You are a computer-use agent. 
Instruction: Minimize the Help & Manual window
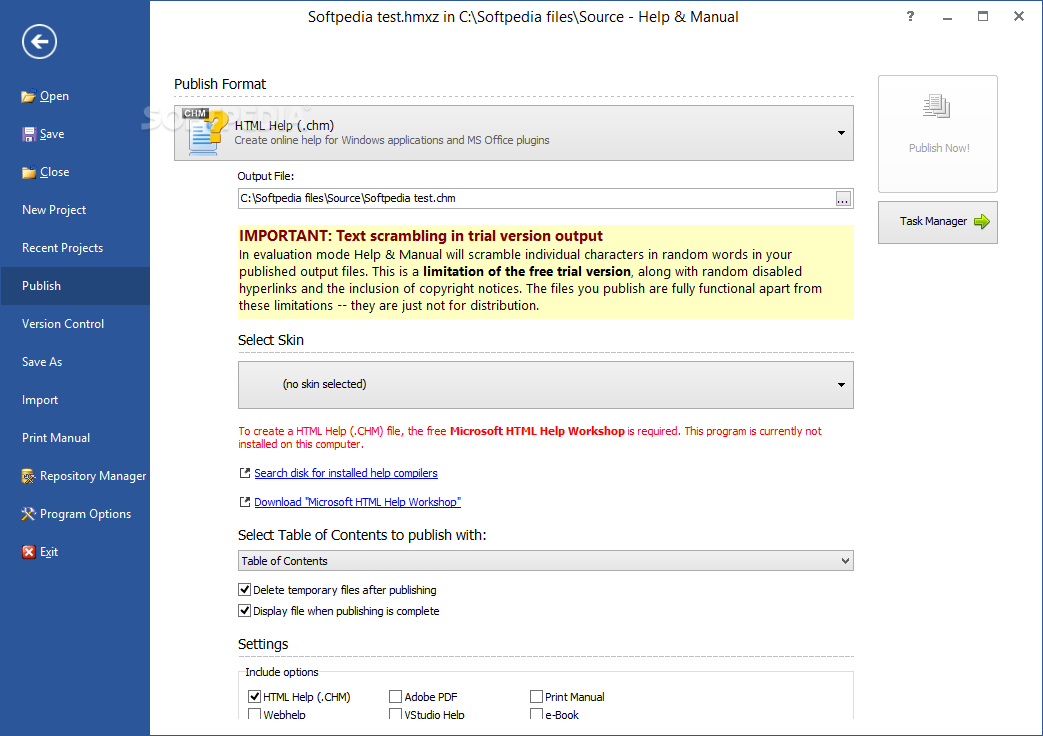[x=947, y=17]
